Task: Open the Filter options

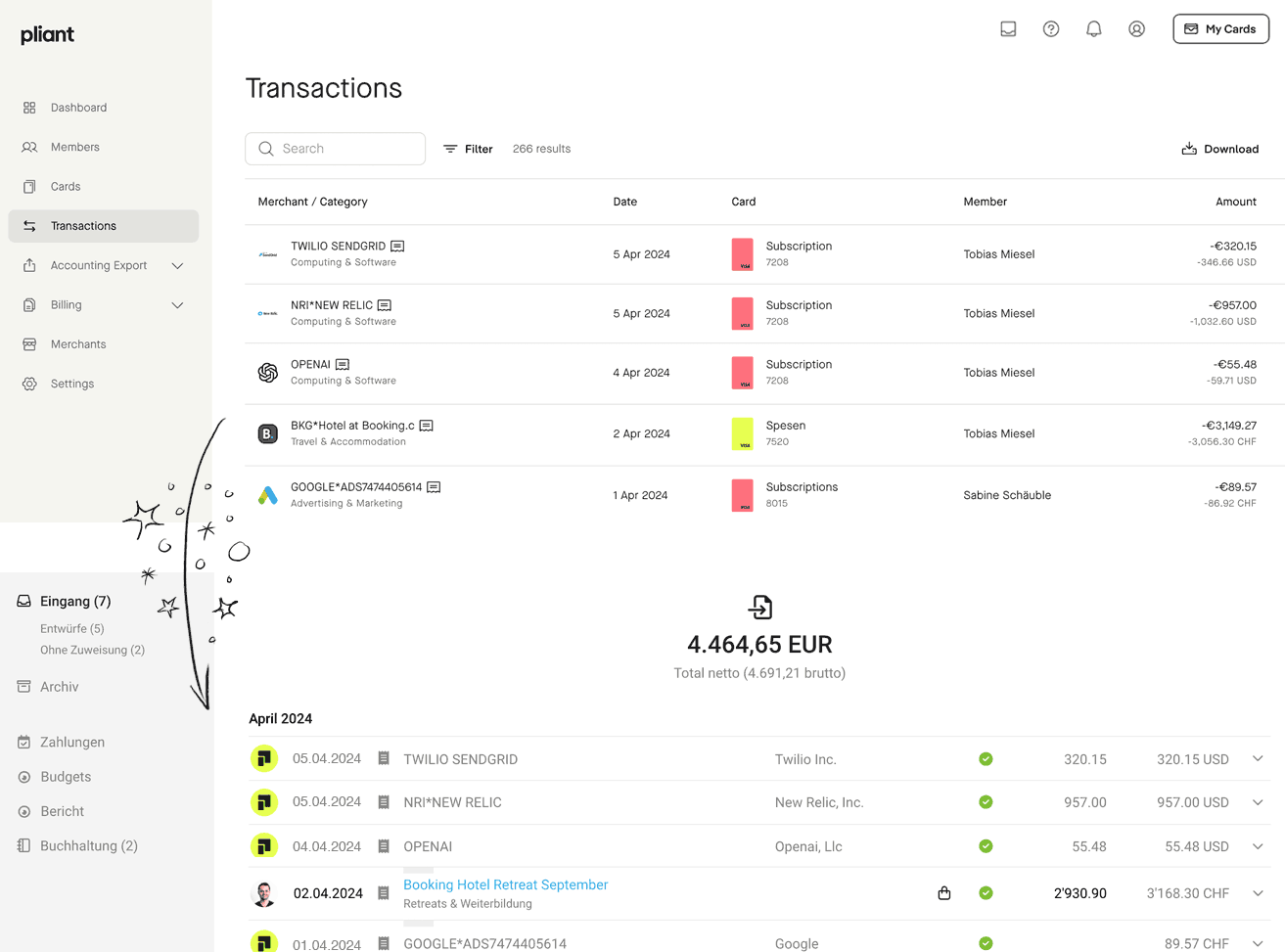Action: (468, 149)
